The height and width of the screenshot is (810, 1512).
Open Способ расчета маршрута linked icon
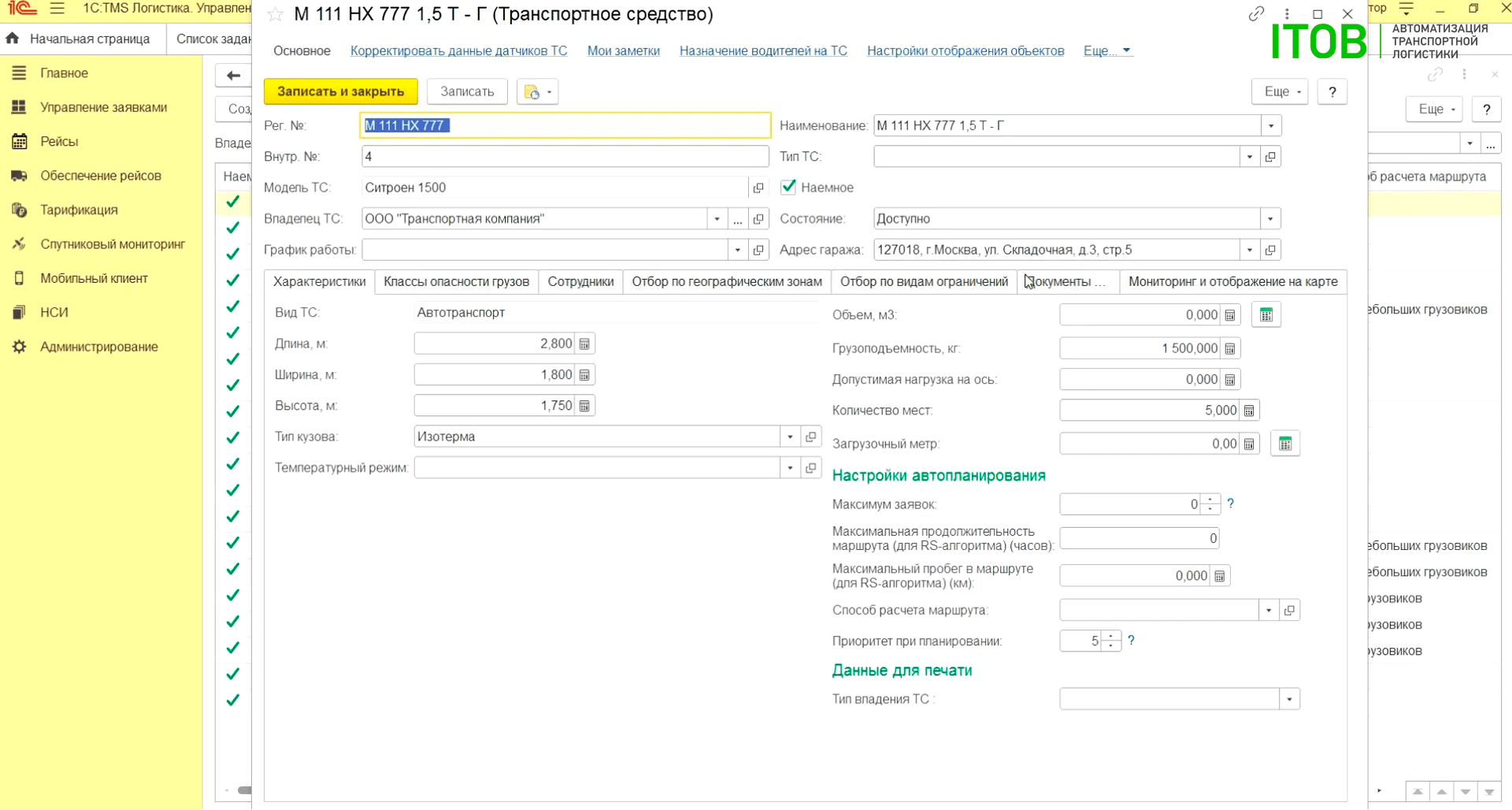[1289, 611]
